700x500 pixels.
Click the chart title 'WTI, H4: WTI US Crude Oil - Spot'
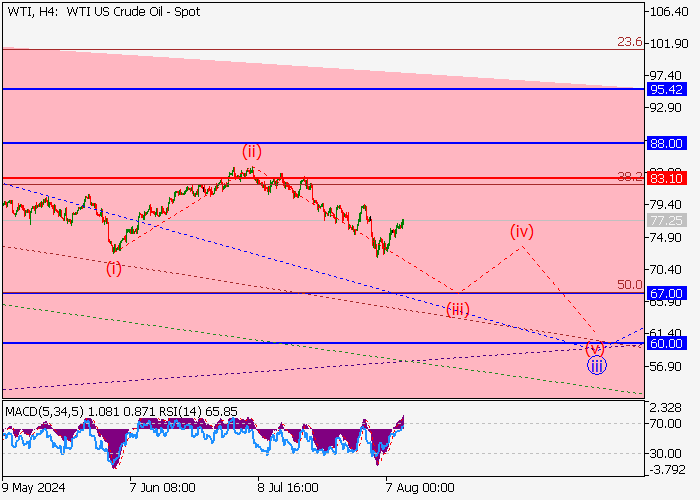[104, 12]
